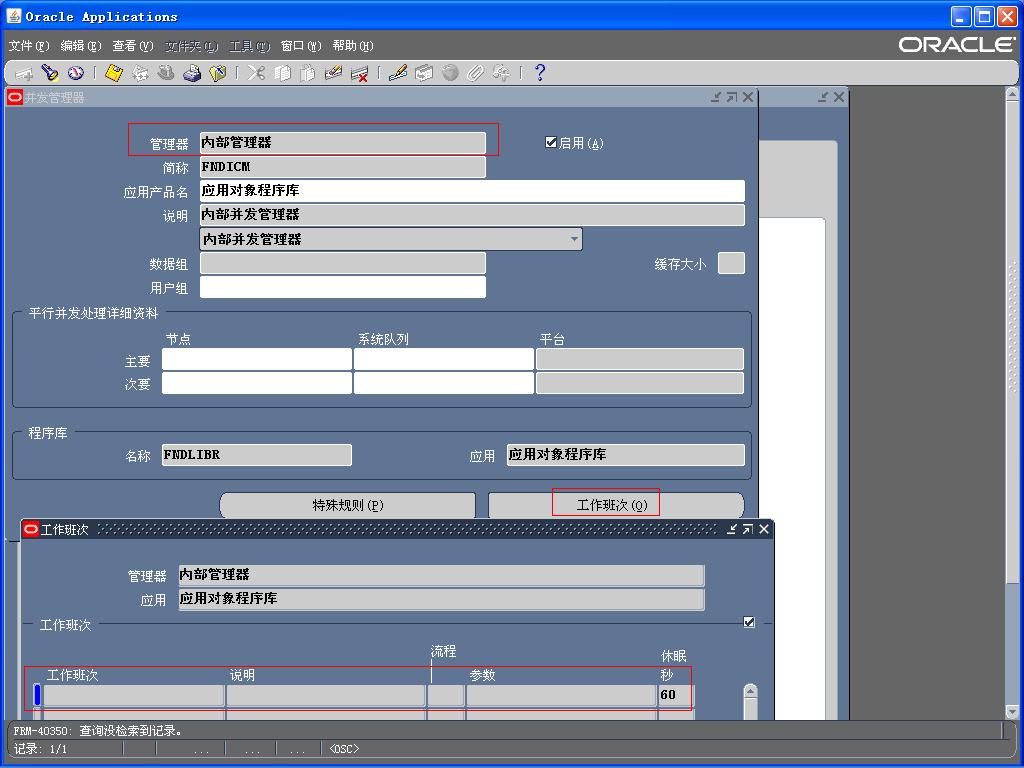This screenshot has height=768, width=1024.
Task: Click the Edit Field pencil icon
Action: point(398,73)
